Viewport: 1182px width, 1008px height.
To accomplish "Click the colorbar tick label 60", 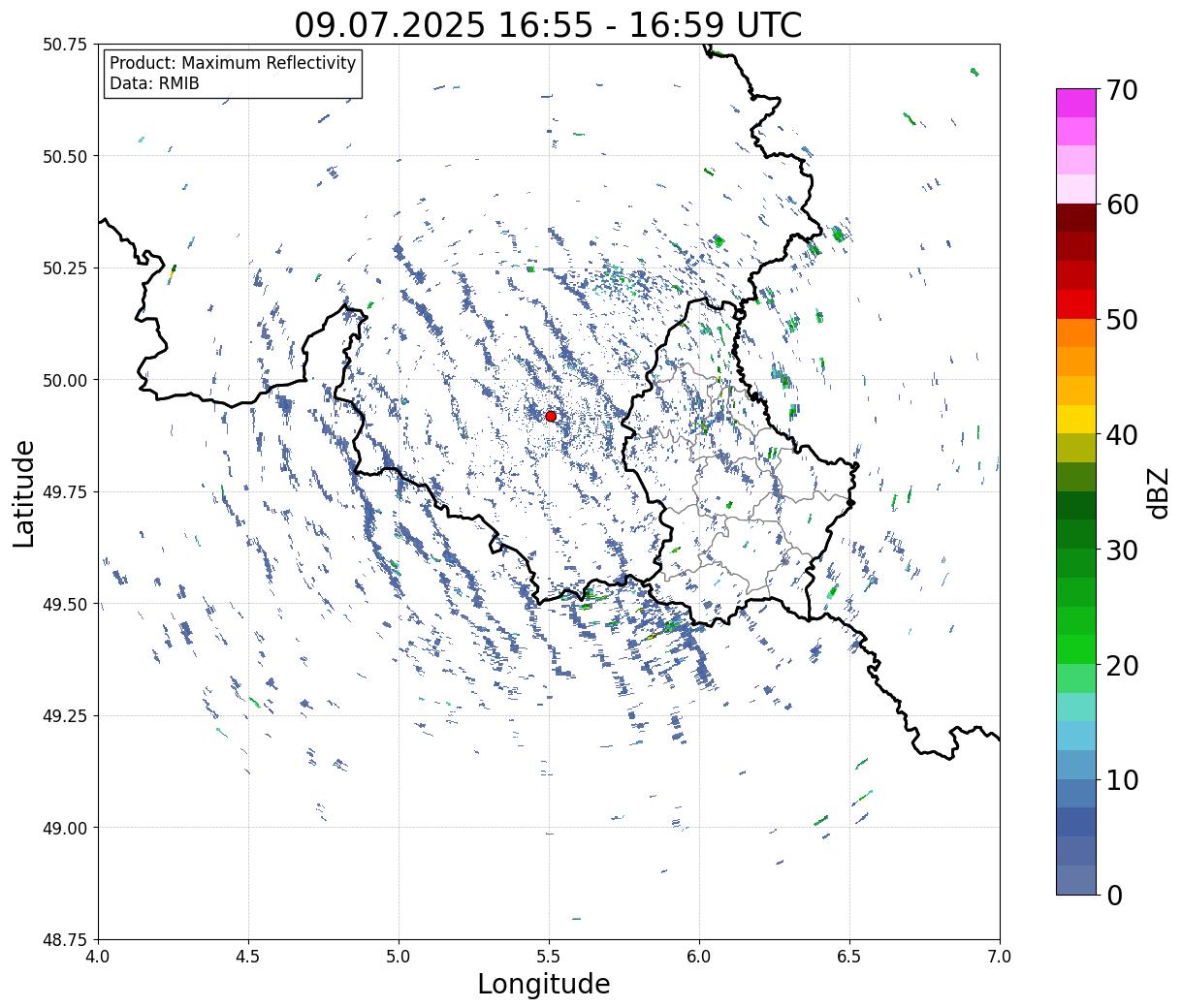I will (1122, 205).
